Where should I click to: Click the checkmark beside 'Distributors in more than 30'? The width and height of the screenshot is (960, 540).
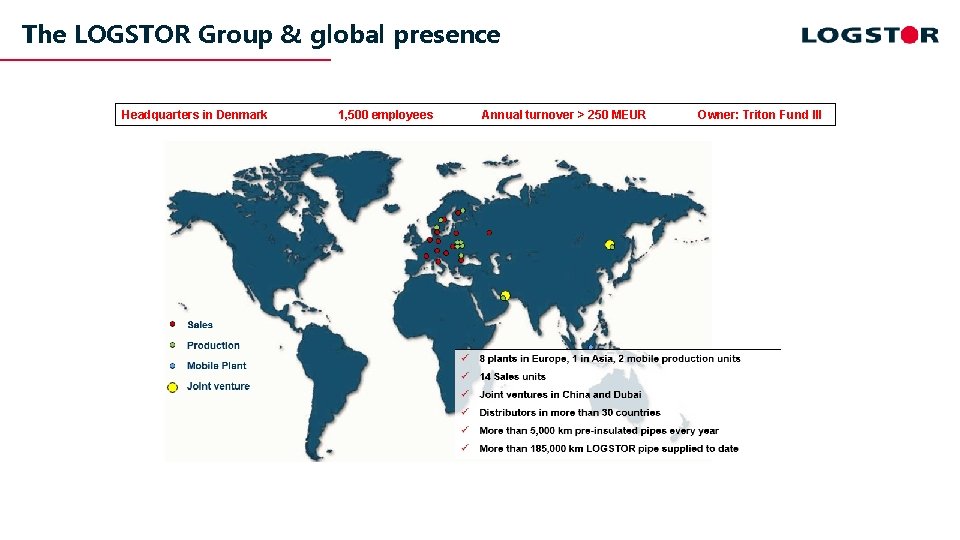(x=465, y=412)
